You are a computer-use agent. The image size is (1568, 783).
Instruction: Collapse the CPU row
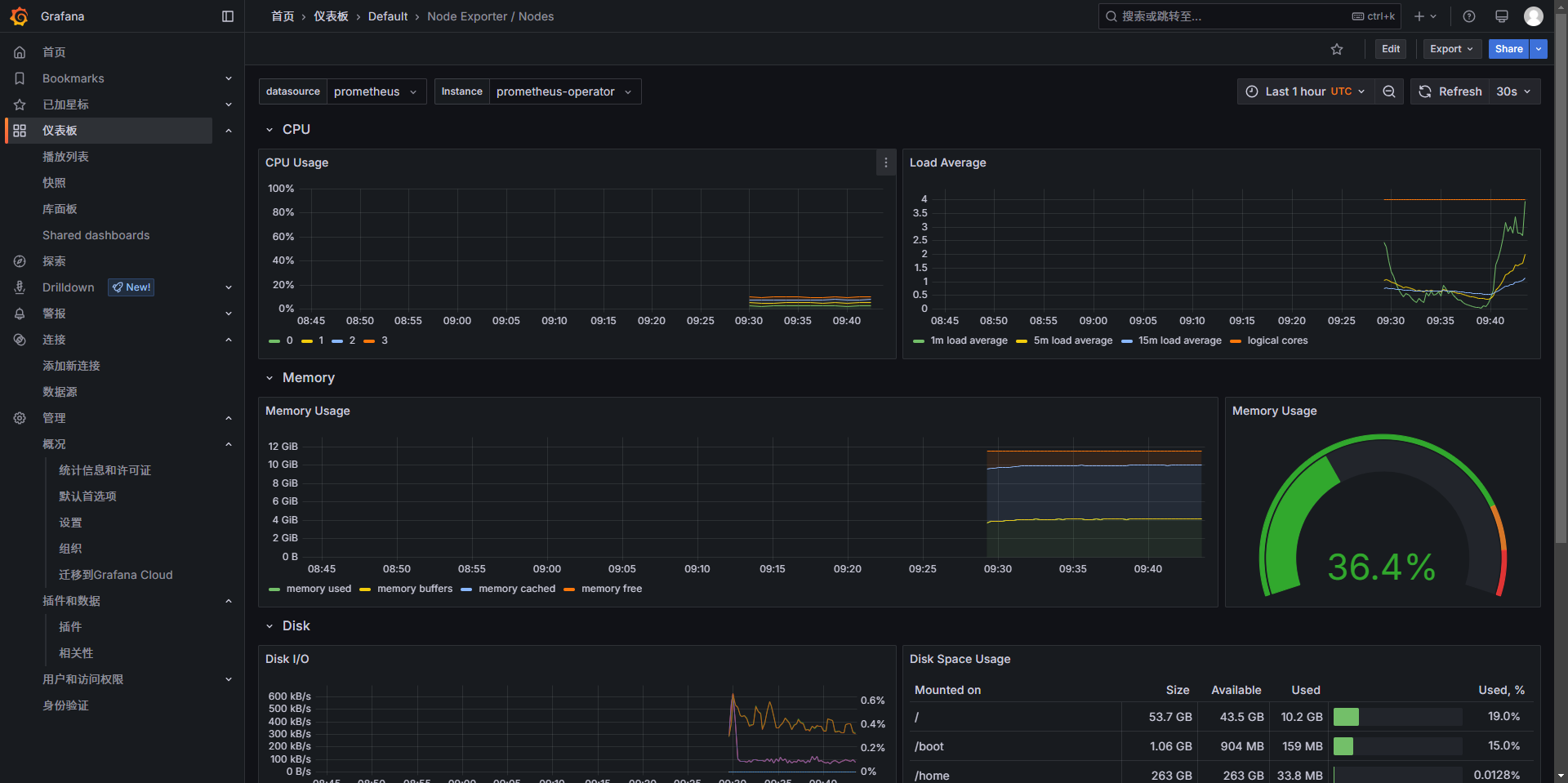point(287,130)
